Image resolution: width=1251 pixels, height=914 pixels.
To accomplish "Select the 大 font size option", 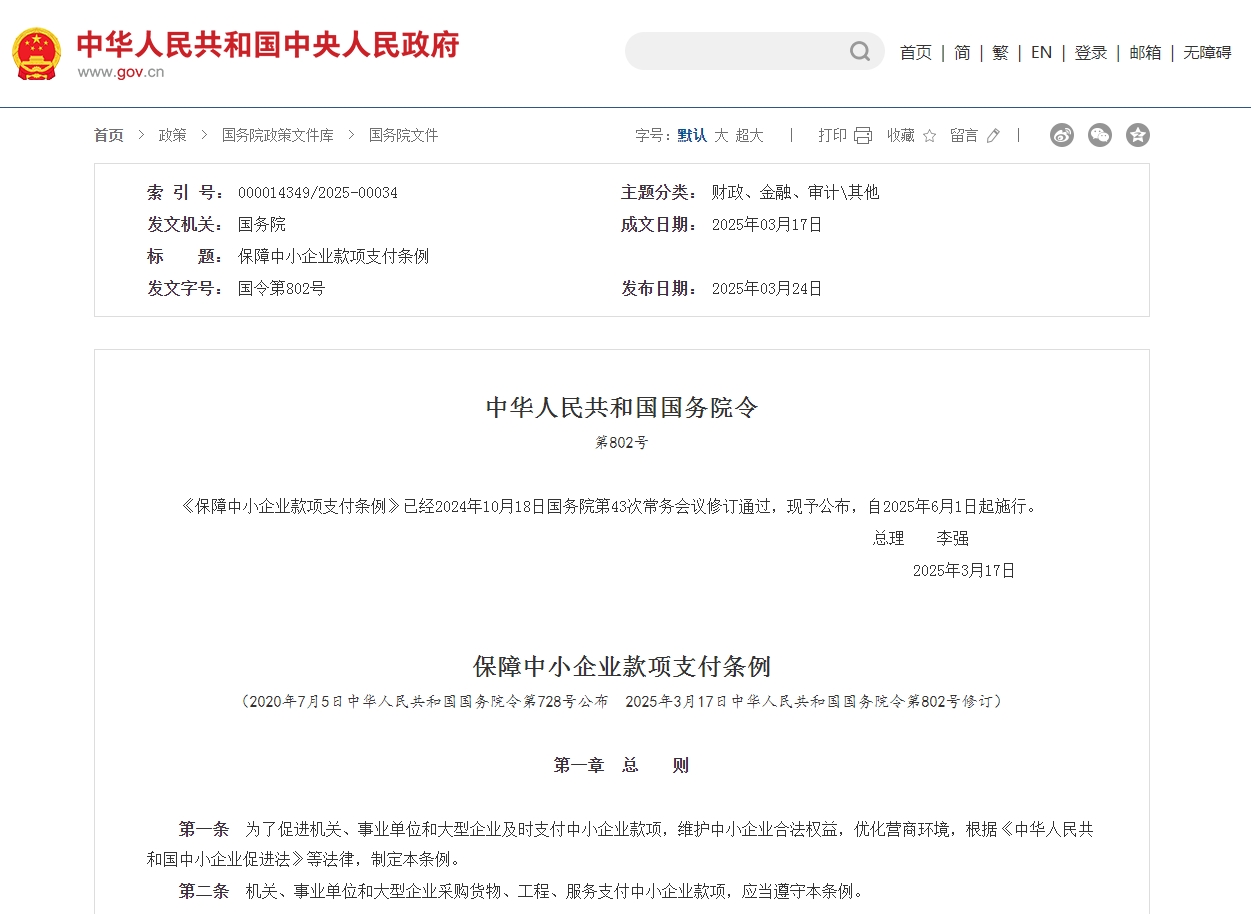I will [721, 136].
